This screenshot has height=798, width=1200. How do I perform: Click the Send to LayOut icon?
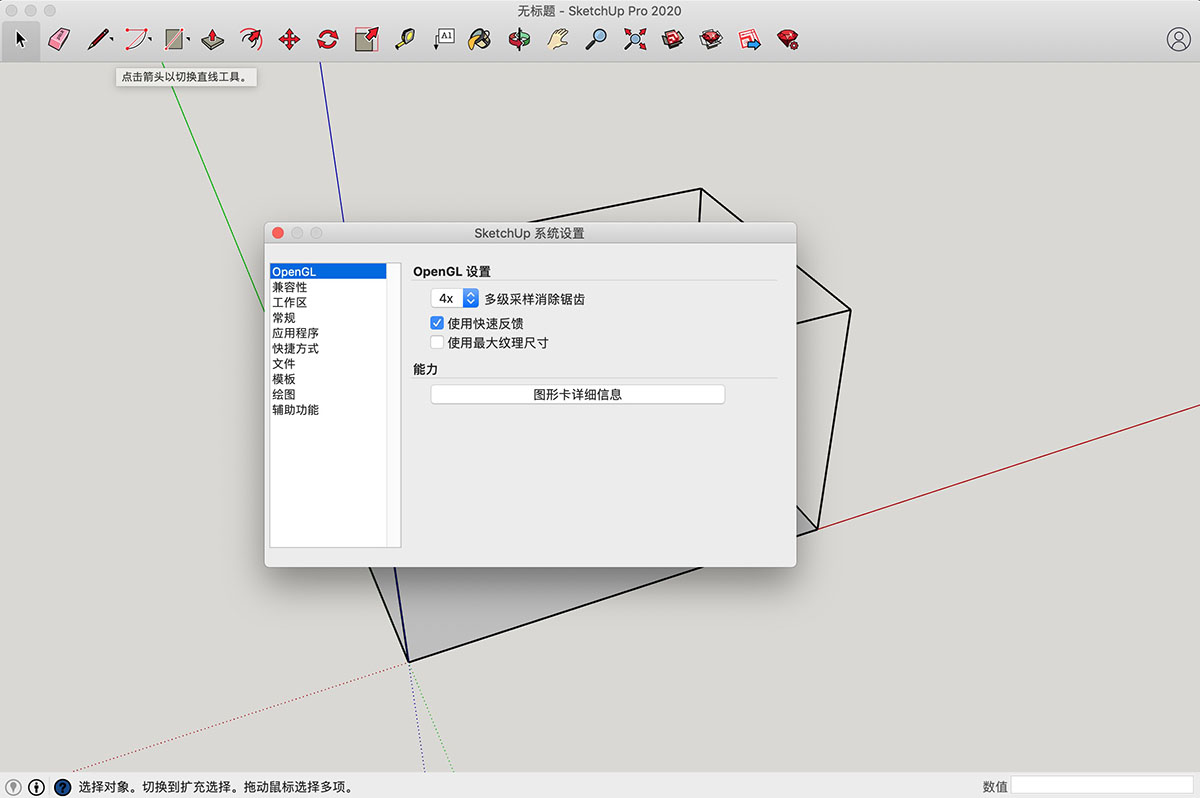point(749,40)
